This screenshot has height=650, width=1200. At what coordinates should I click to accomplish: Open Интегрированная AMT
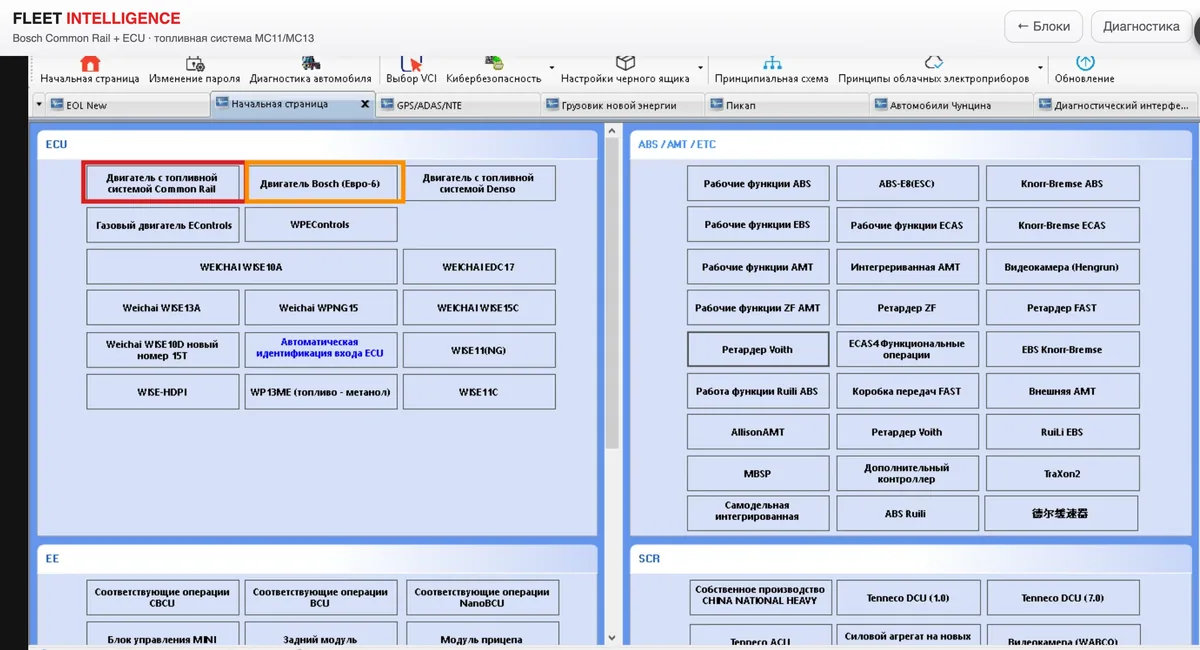(907, 267)
